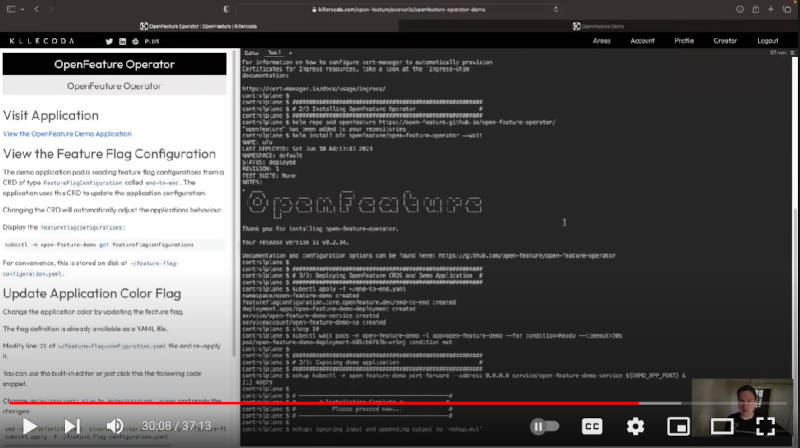Switch to the Tab 1 terminal tab
800x448 pixels.
[x=274, y=53]
